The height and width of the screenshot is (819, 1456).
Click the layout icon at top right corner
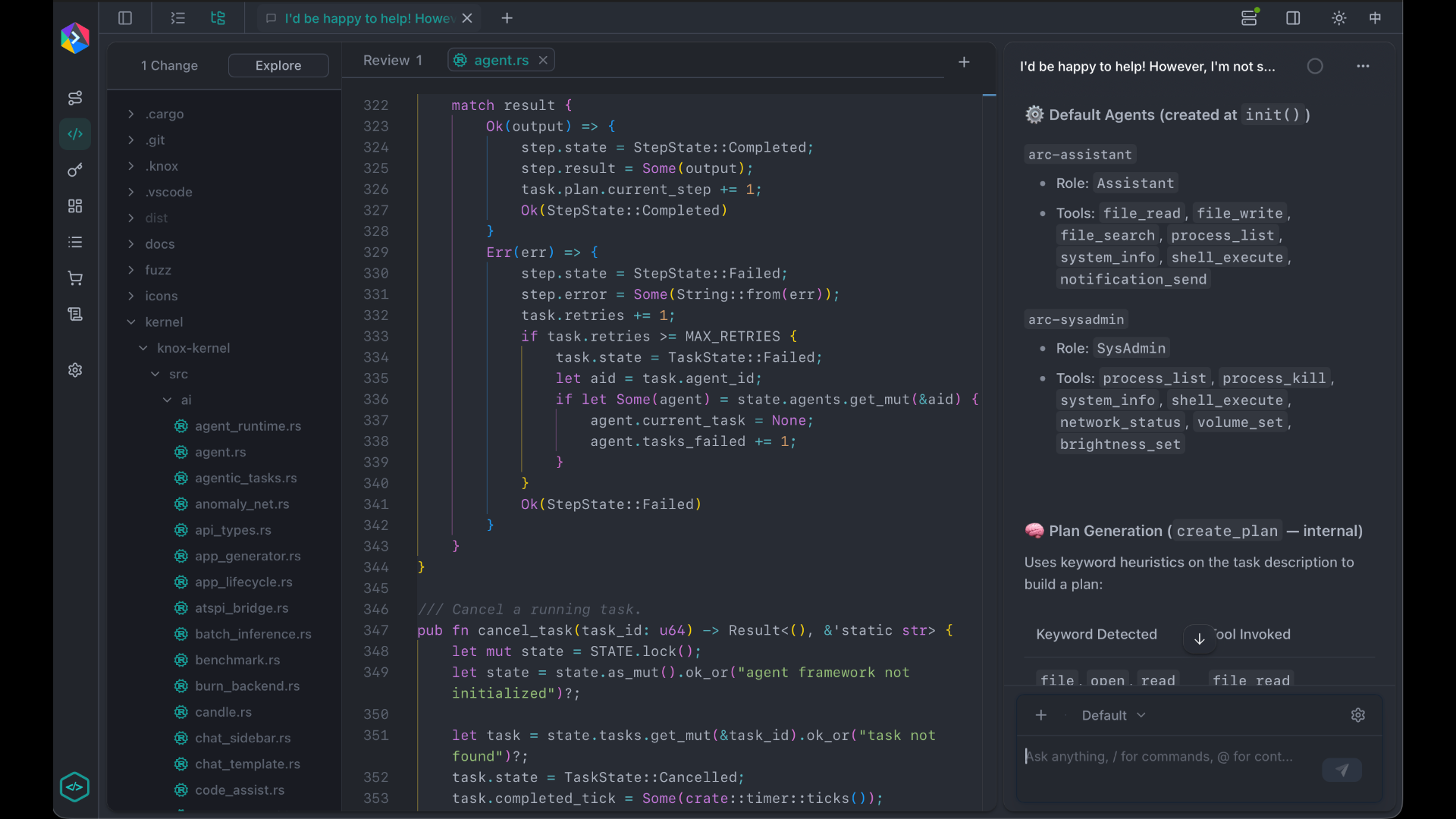pos(1376,18)
